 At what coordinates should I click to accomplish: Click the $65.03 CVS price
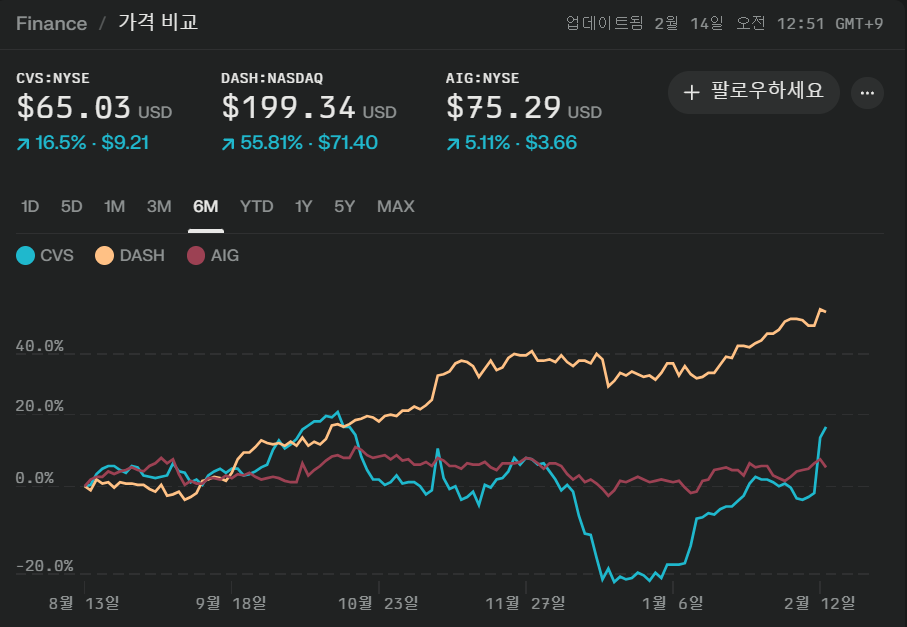coord(73,108)
